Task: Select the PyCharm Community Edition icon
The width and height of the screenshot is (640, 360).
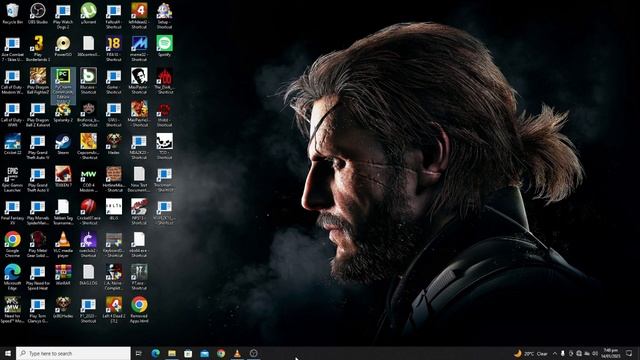Action: [63, 85]
